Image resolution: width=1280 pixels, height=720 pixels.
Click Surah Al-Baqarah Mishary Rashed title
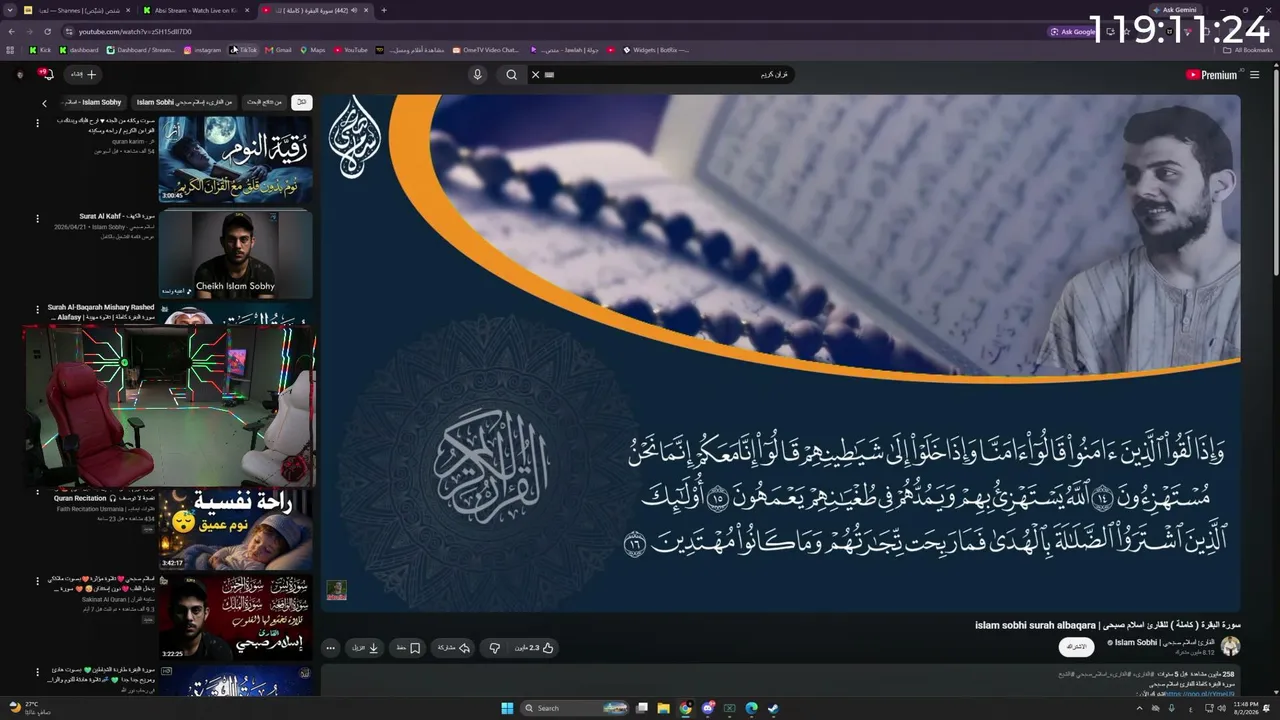101,311
